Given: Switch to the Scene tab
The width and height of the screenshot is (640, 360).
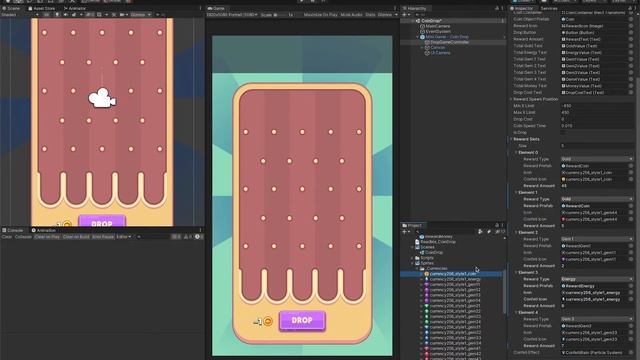Looking at the screenshot, I should [x=11, y=8].
